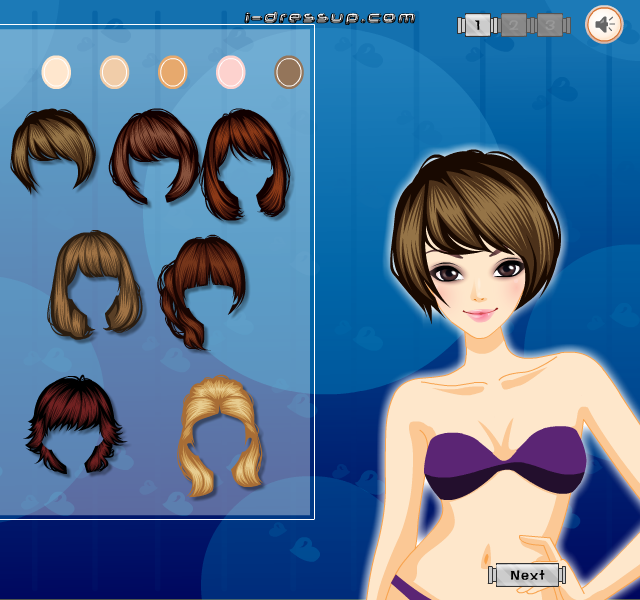Go to step 1 tab
This screenshot has width=640, height=600.
[477, 25]
